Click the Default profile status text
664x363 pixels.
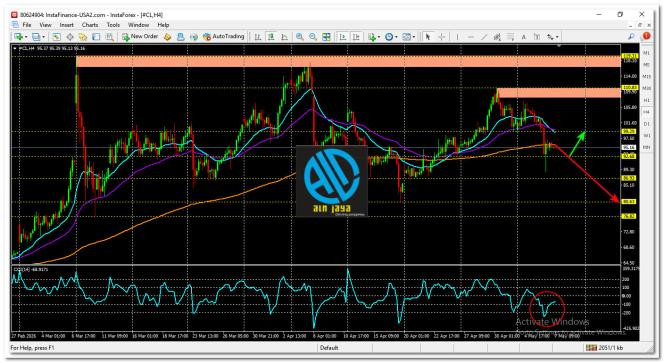click(x=329, y=348)
